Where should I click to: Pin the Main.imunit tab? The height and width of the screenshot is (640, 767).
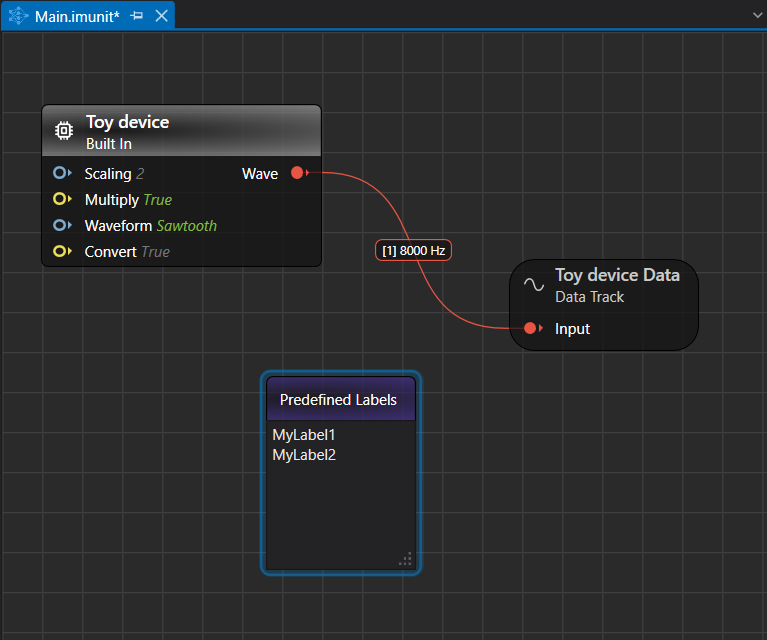[x=137, y=16]
